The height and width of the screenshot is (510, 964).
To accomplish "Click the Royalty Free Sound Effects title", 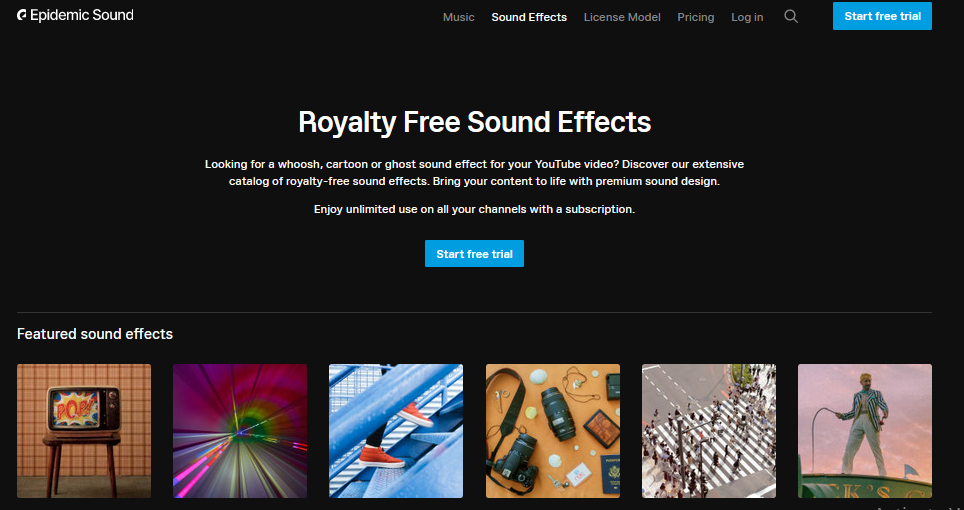I will pyautogui.click(x=474, y=122).
